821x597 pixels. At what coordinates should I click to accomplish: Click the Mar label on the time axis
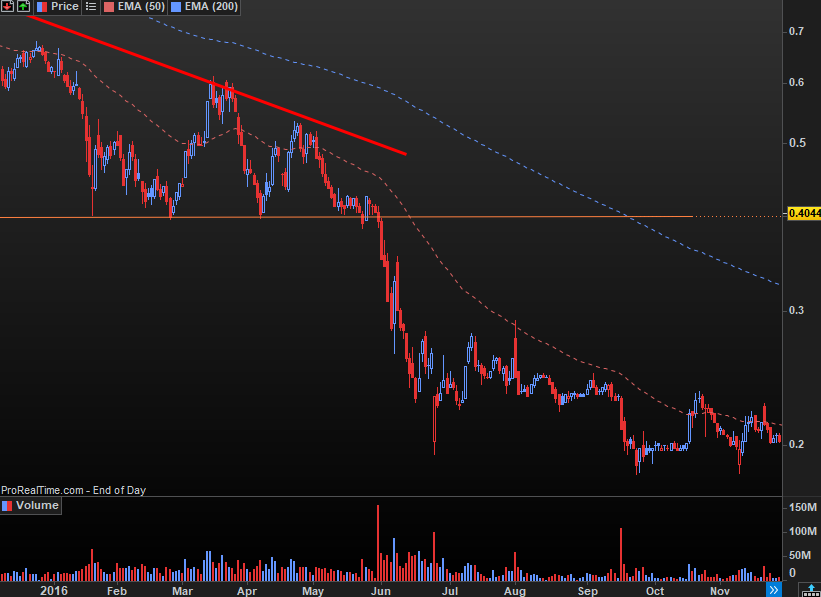182,591
